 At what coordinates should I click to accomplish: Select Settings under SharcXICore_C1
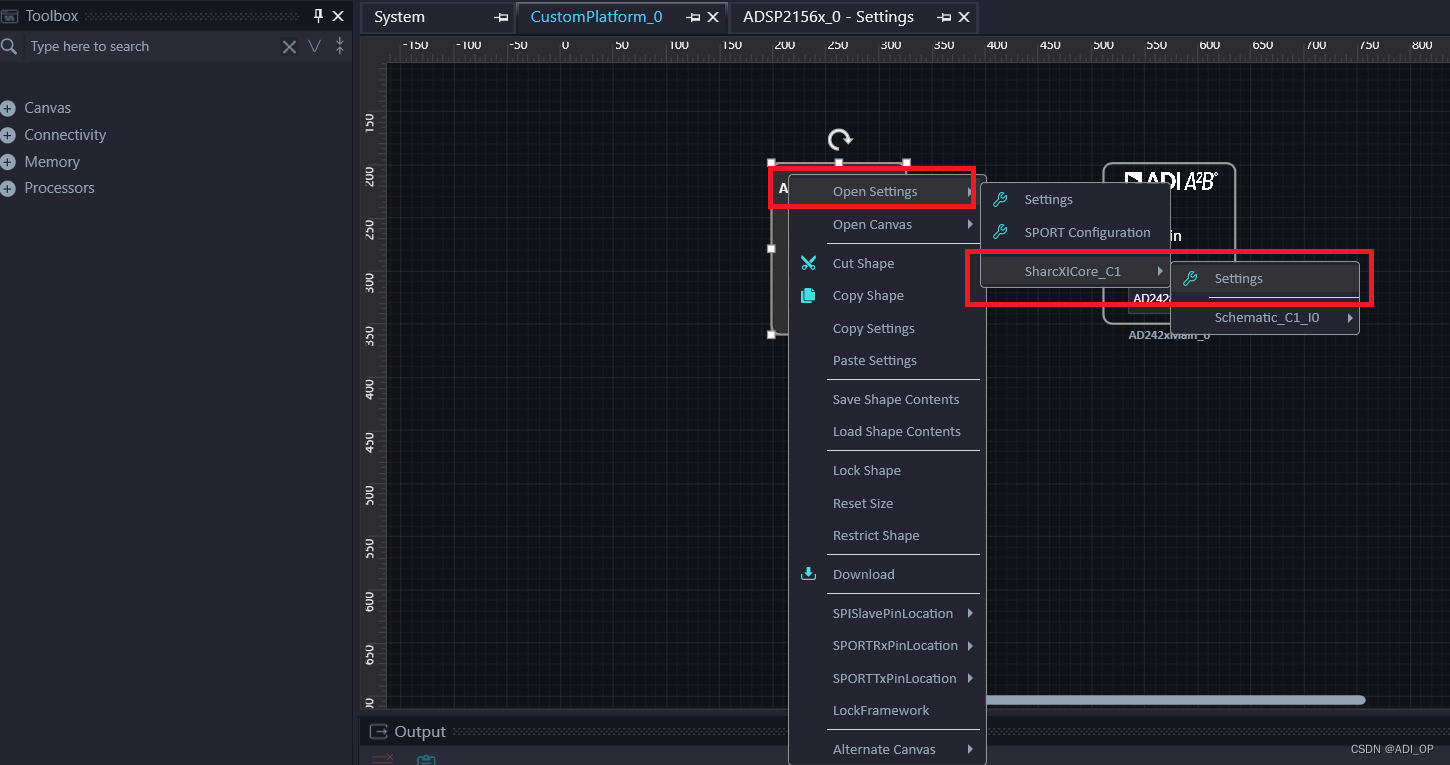[x=1238, y=278]
